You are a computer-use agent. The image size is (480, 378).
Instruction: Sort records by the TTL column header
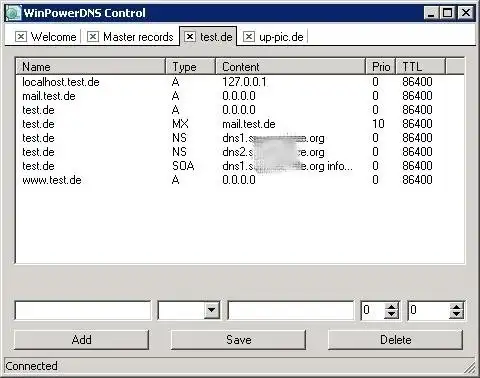click(x=420, y=67)
